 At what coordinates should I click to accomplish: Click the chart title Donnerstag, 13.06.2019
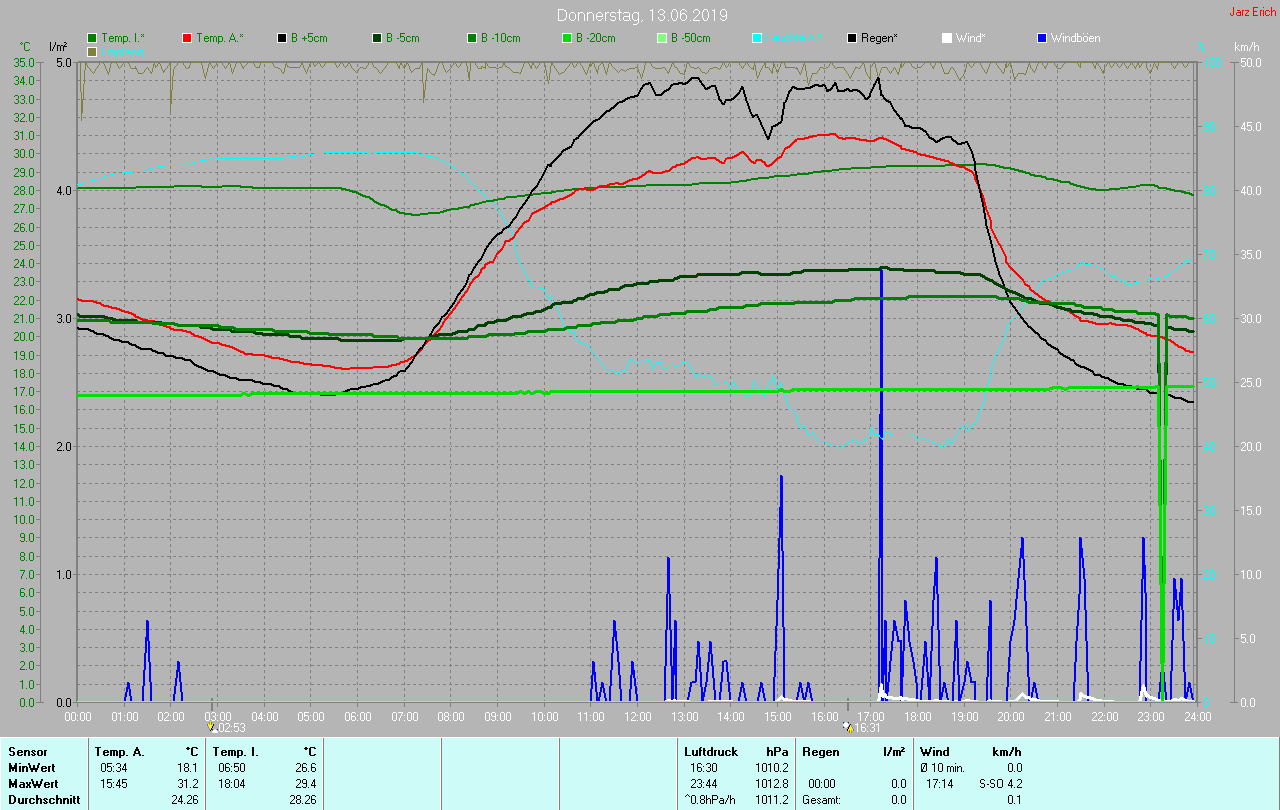pyautogui.click(x=642, y=15)
